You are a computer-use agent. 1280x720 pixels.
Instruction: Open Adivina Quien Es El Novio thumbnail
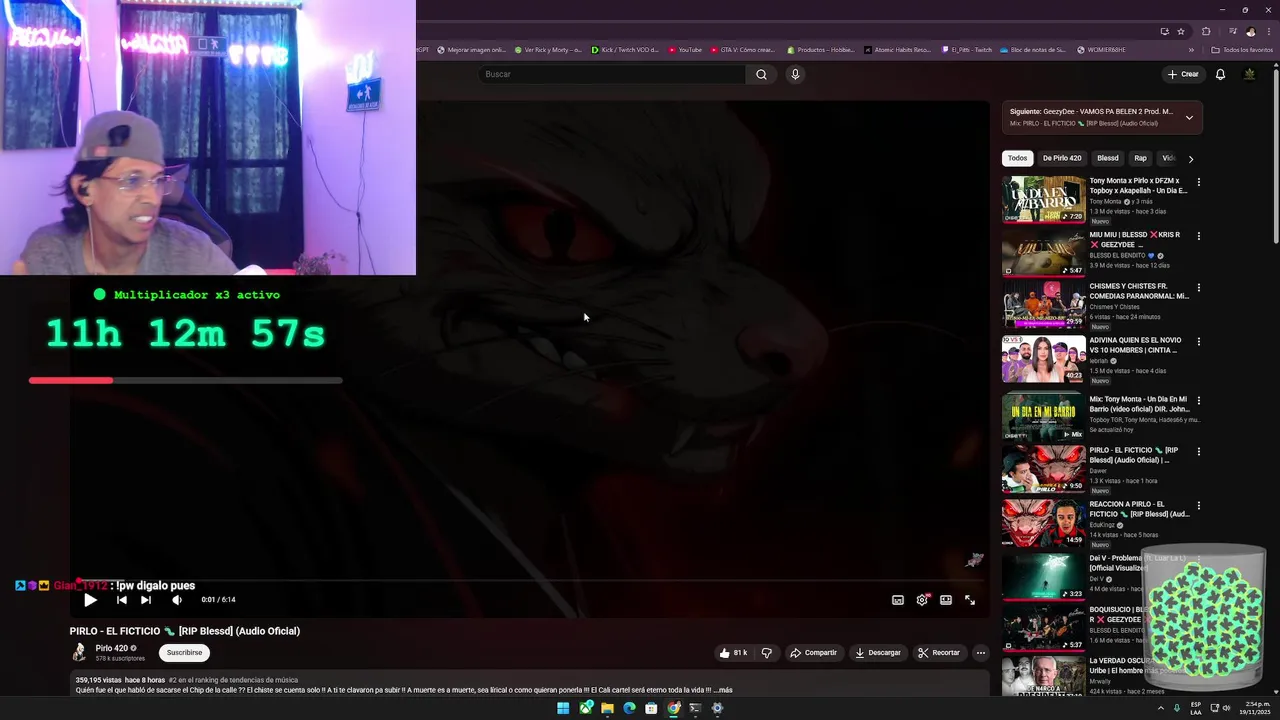[x=1044, y=359]
